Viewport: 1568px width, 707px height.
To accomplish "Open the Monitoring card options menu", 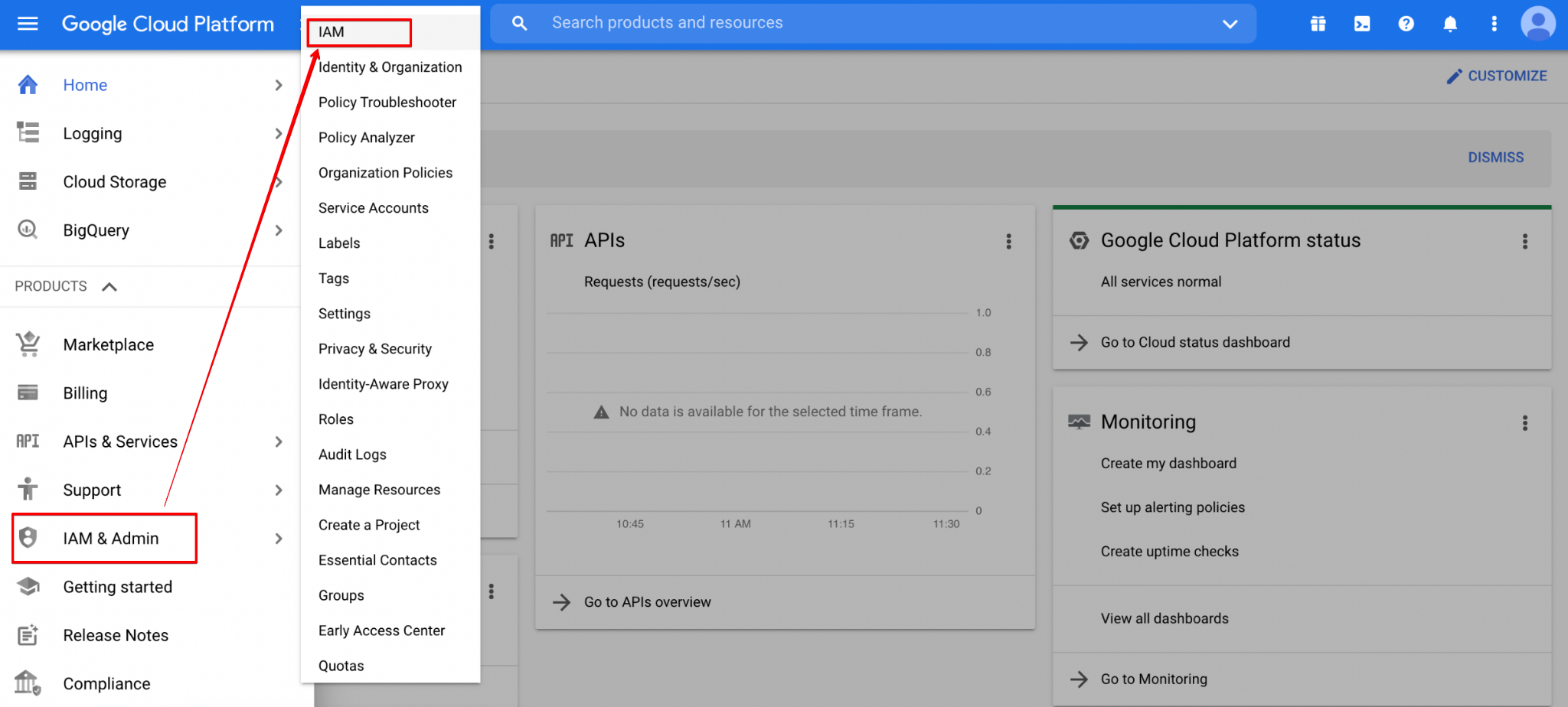I will point(1524,422).
